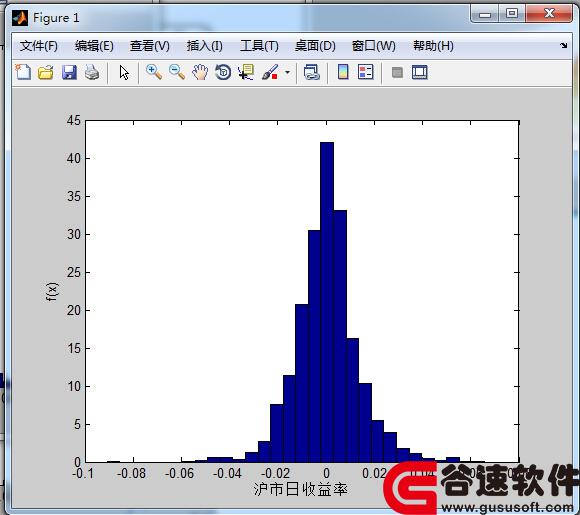Enable the Pan hand tool

pyautogui.click(x=200, y=72)
